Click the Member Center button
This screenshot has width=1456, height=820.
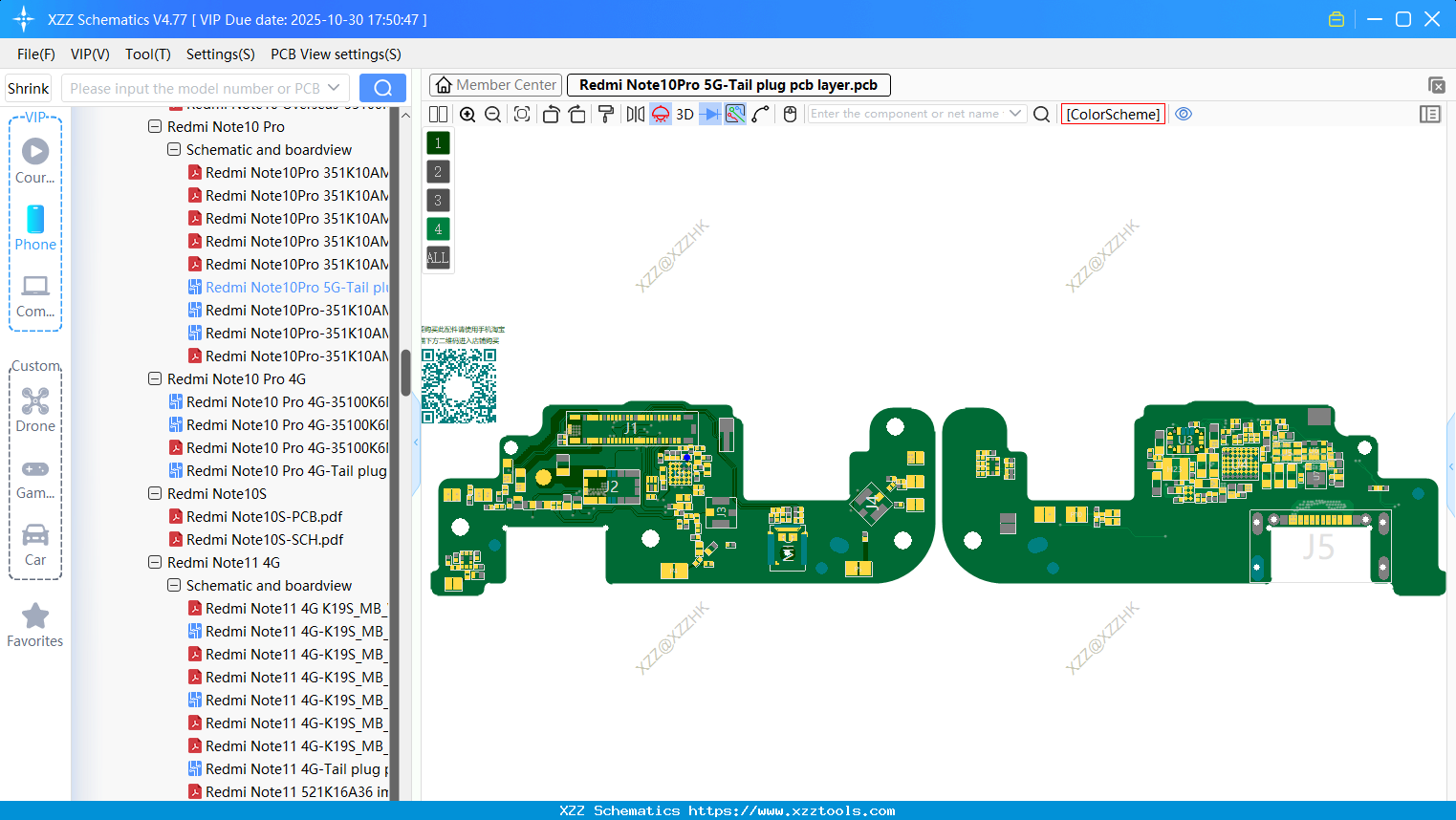(495, 84)
